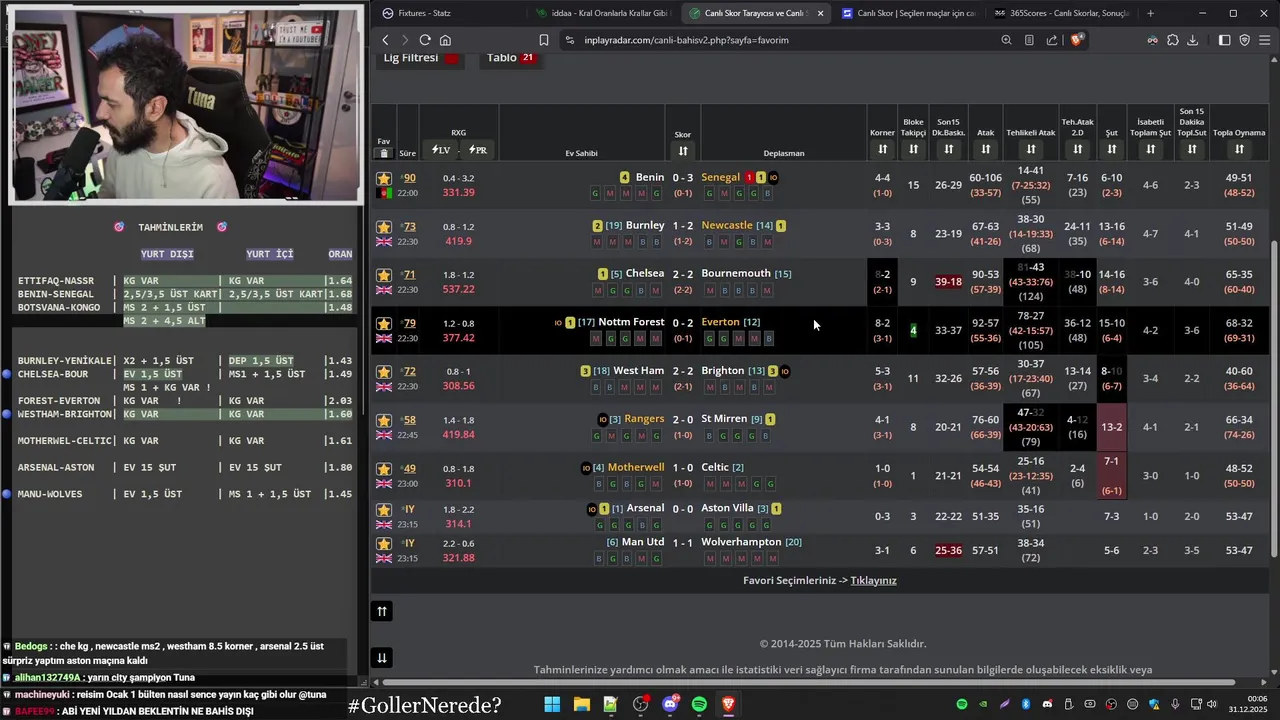Open Windows Start menu on the taskbar
Image resolution: width=1280 pixels, height=720 pixels.
coord(552,704)
